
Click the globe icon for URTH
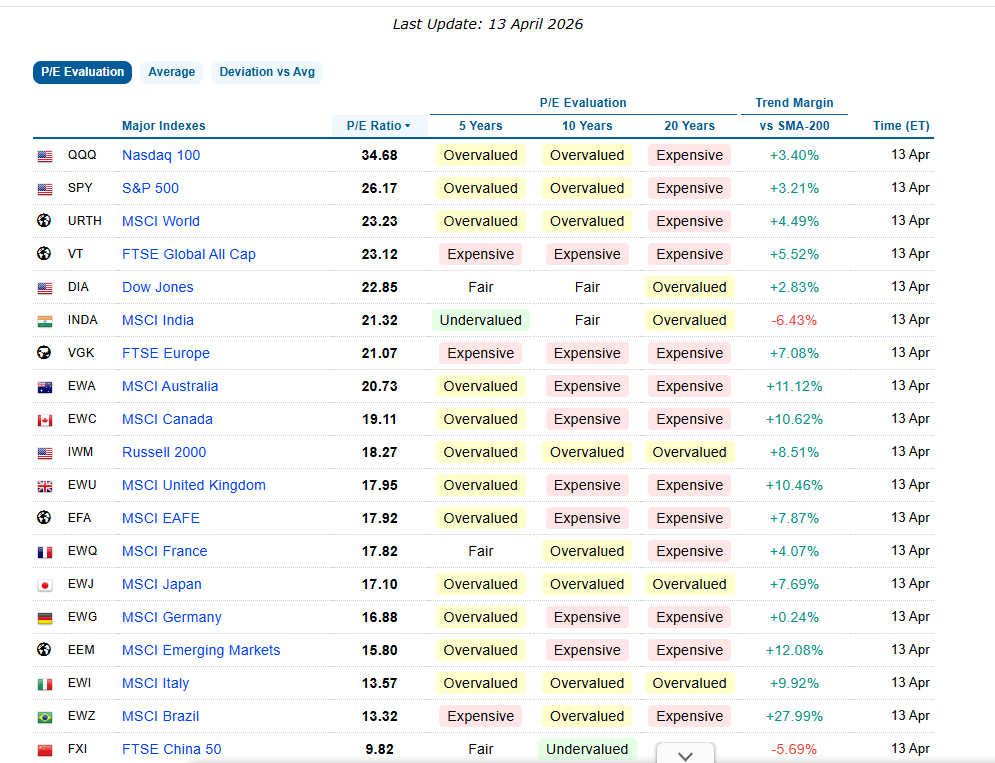(44, 220)
